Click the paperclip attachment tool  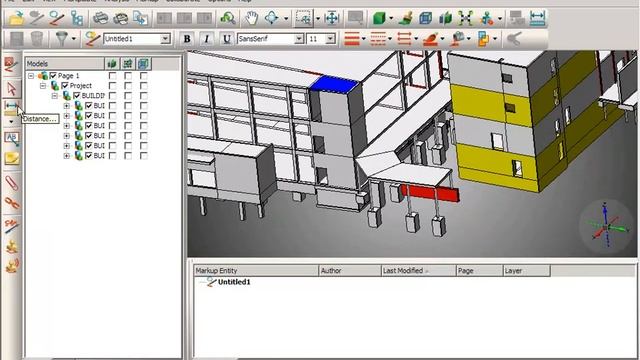click(x=11, y=183)
